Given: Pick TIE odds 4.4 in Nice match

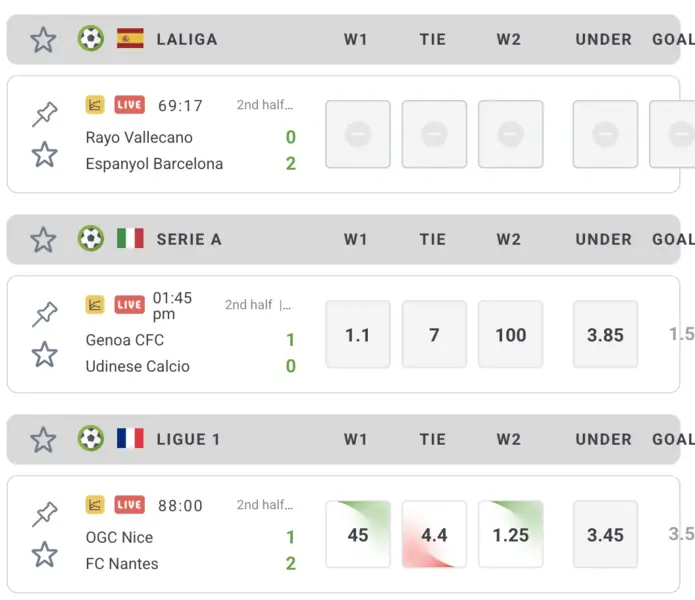Looking at the screenshot, I should (x=434, y=535).
